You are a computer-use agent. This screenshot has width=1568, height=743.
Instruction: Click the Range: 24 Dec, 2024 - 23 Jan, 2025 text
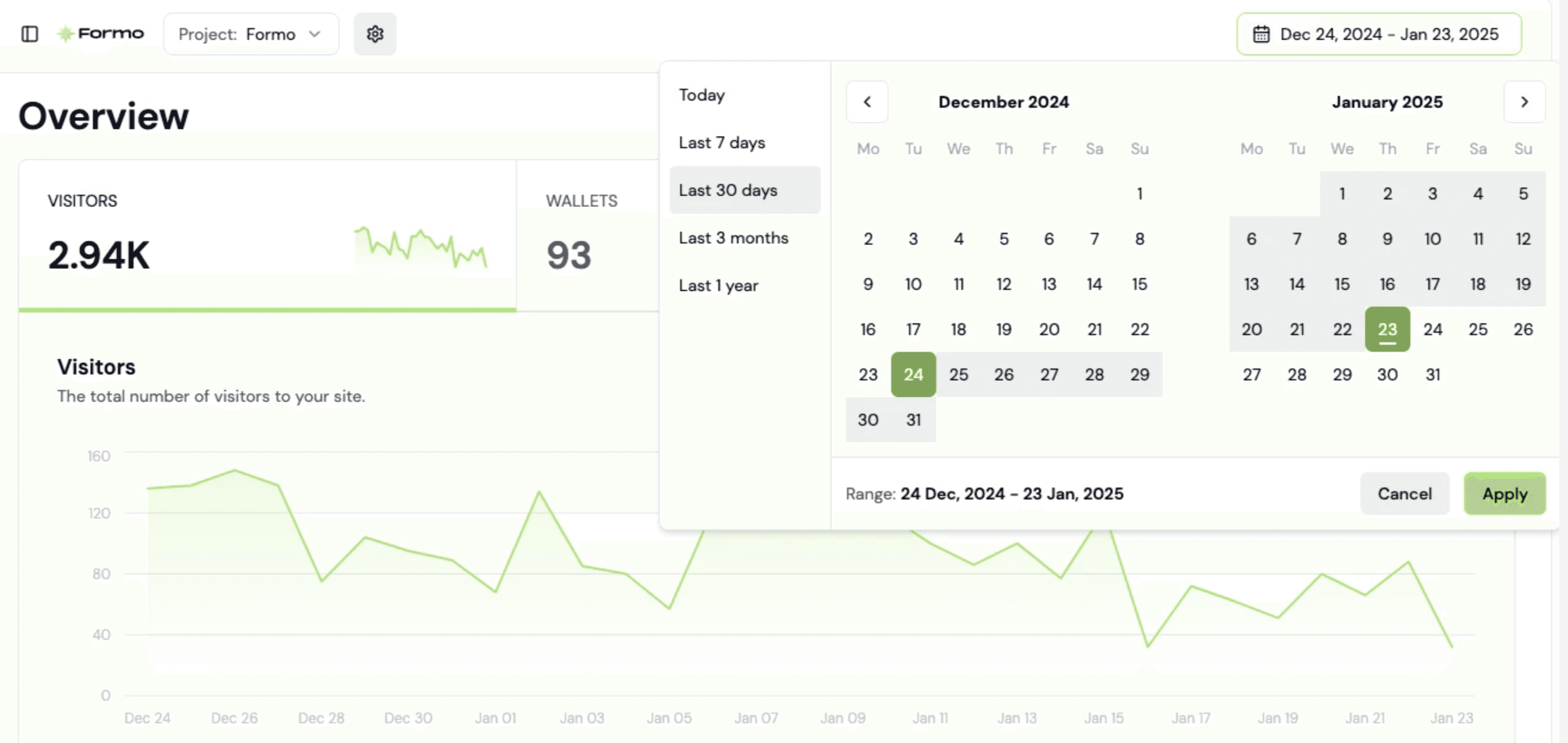tap(984, 494)
